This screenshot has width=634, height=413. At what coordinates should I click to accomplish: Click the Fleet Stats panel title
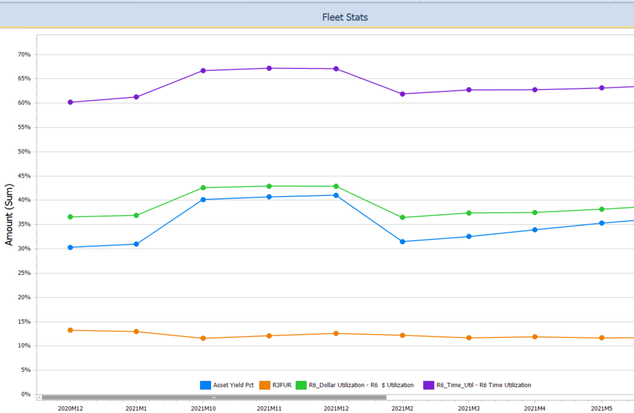pos(345,17)
